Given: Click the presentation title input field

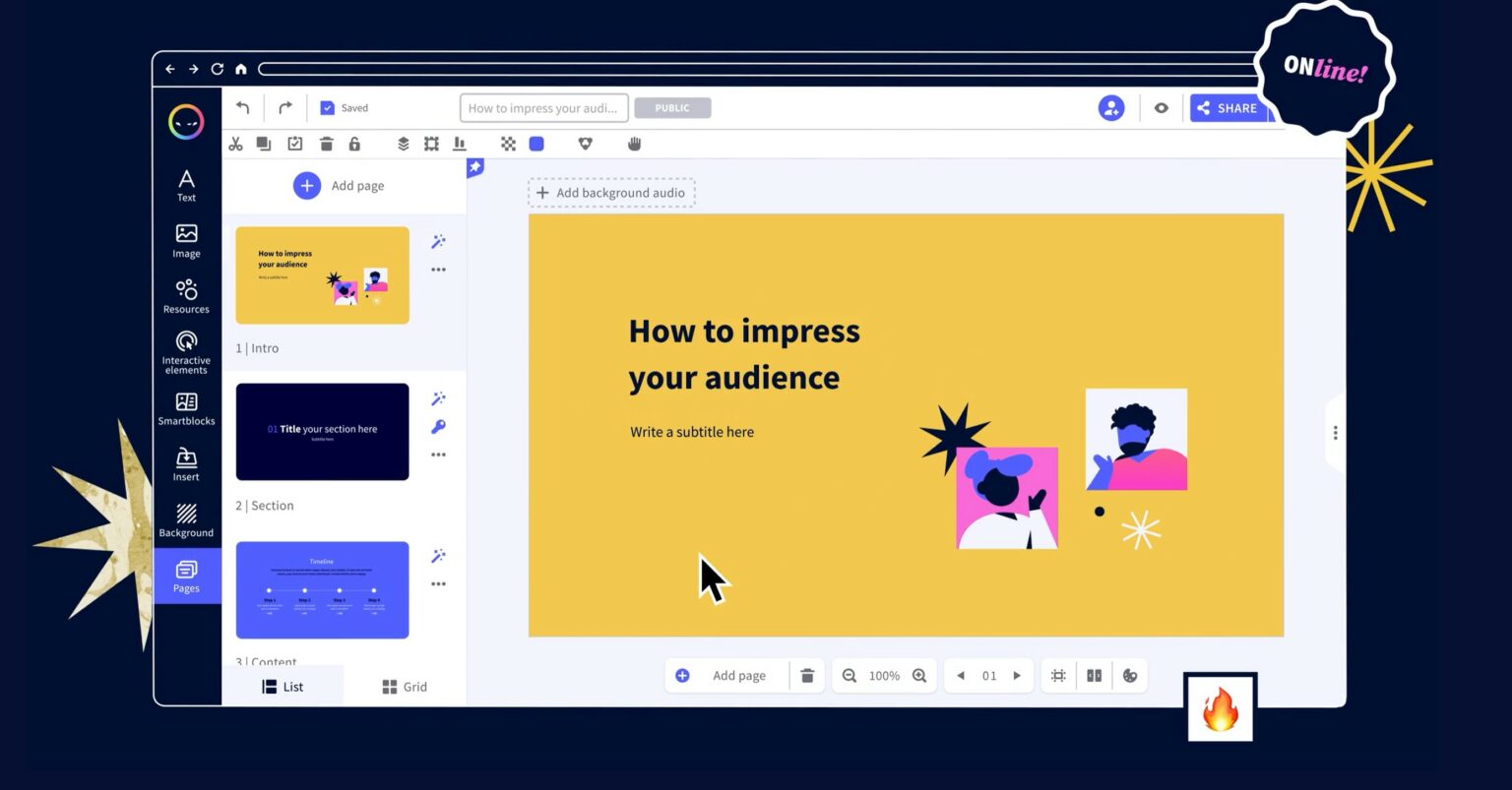Looking at the screenshot, I should (543, 107).
